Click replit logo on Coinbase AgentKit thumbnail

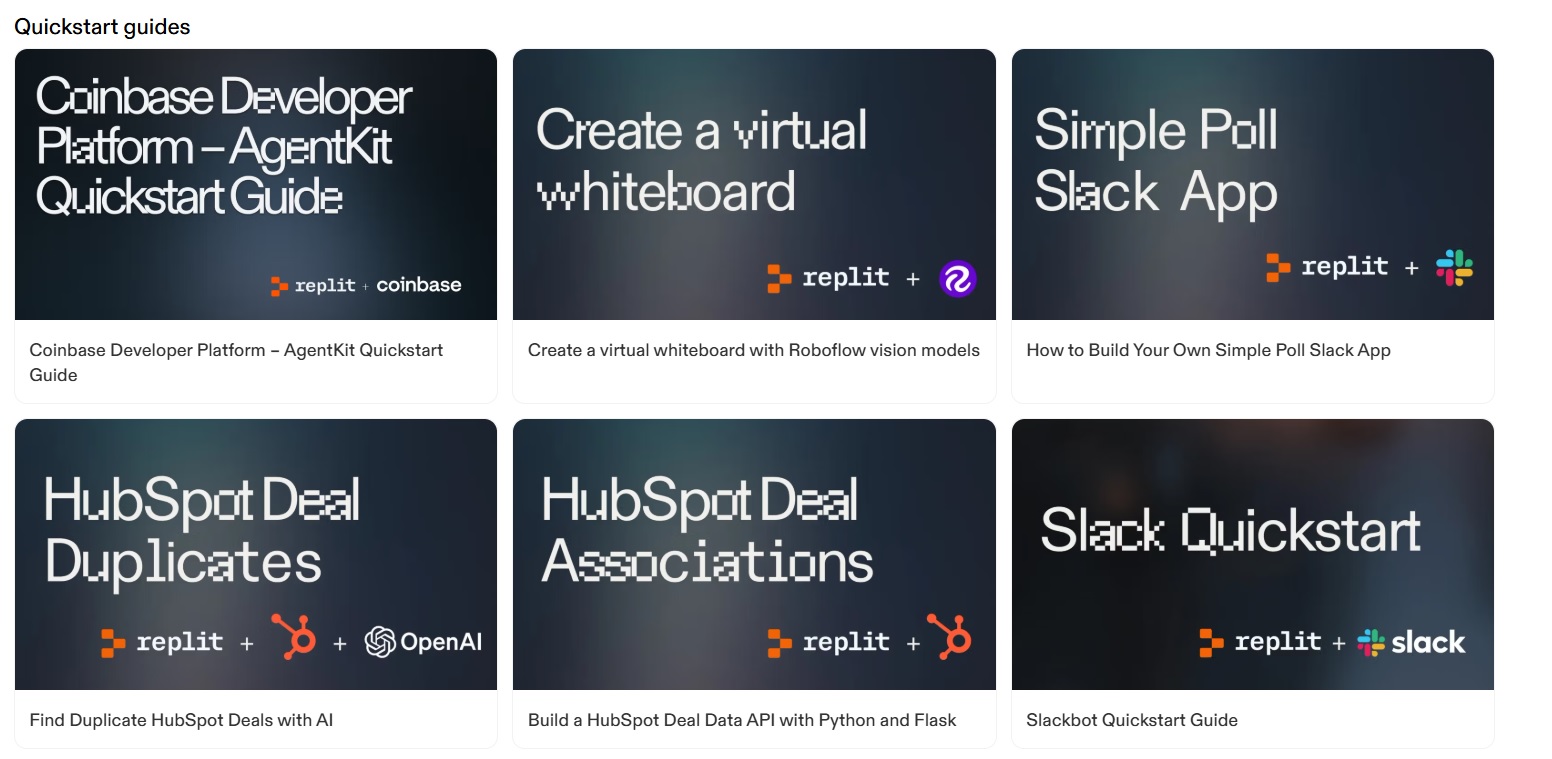tap(313, 286)
